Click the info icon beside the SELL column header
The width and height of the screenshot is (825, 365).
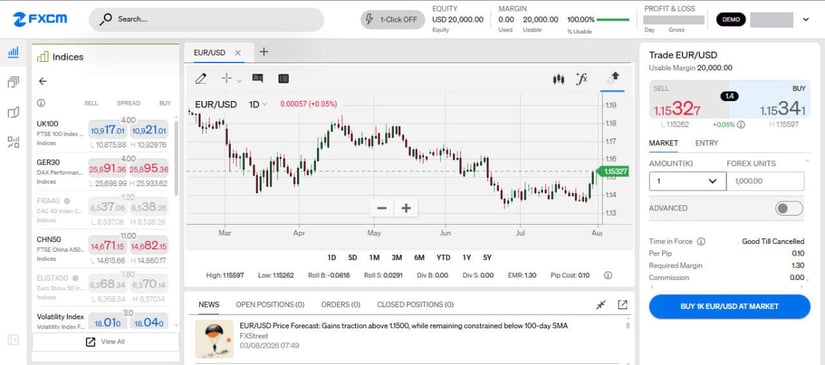pos(41,103)
